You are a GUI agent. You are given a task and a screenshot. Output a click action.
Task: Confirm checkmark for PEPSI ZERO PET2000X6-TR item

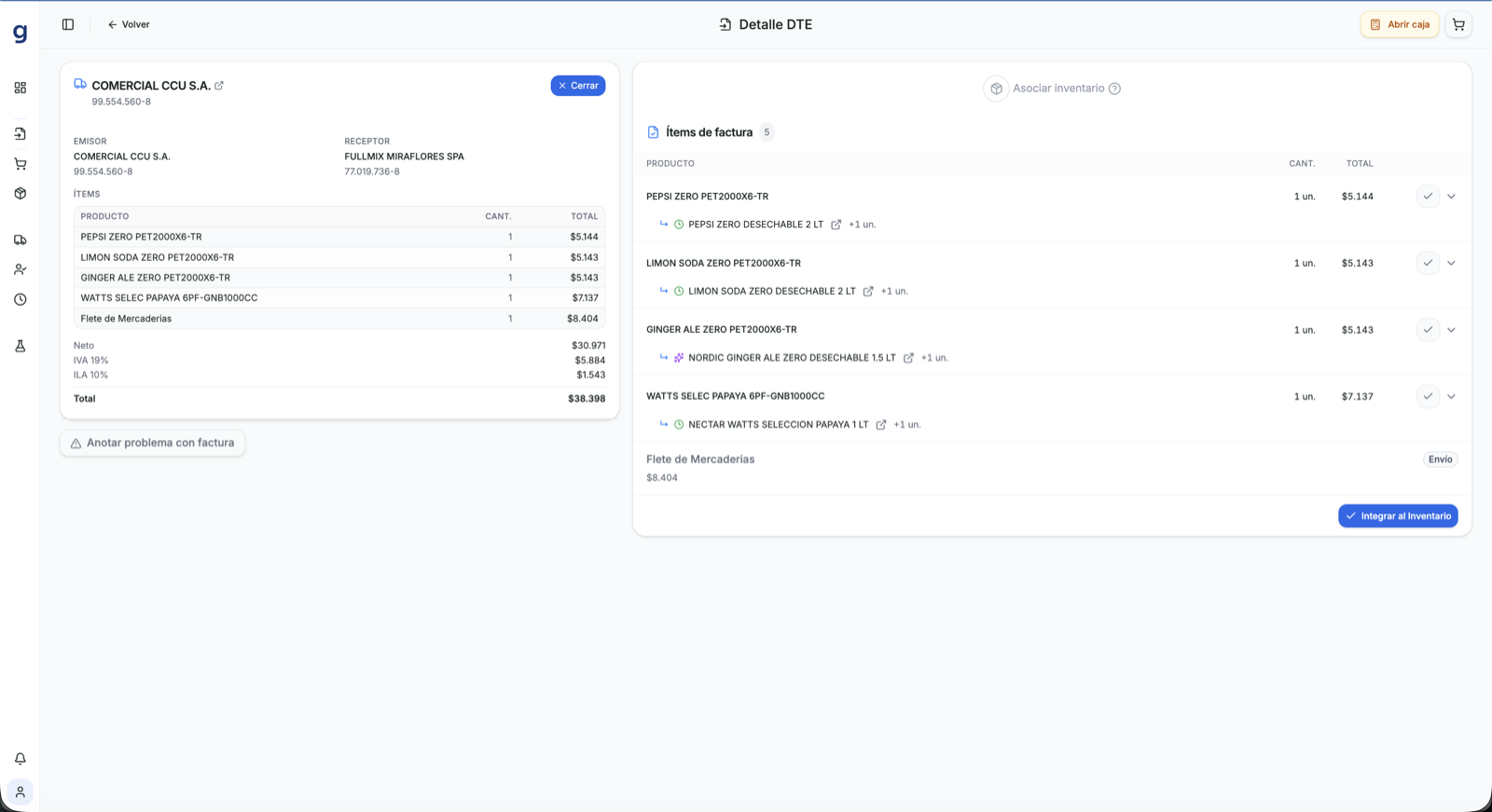1428,197
